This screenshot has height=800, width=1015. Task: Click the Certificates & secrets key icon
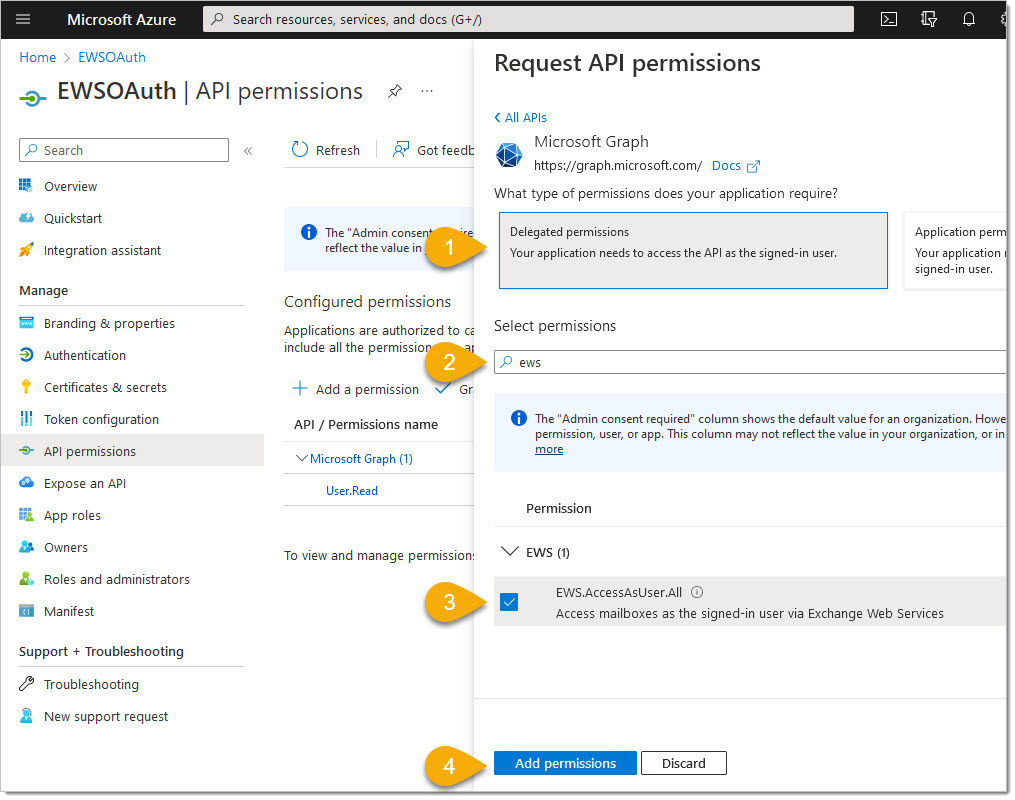coord(26,388)
